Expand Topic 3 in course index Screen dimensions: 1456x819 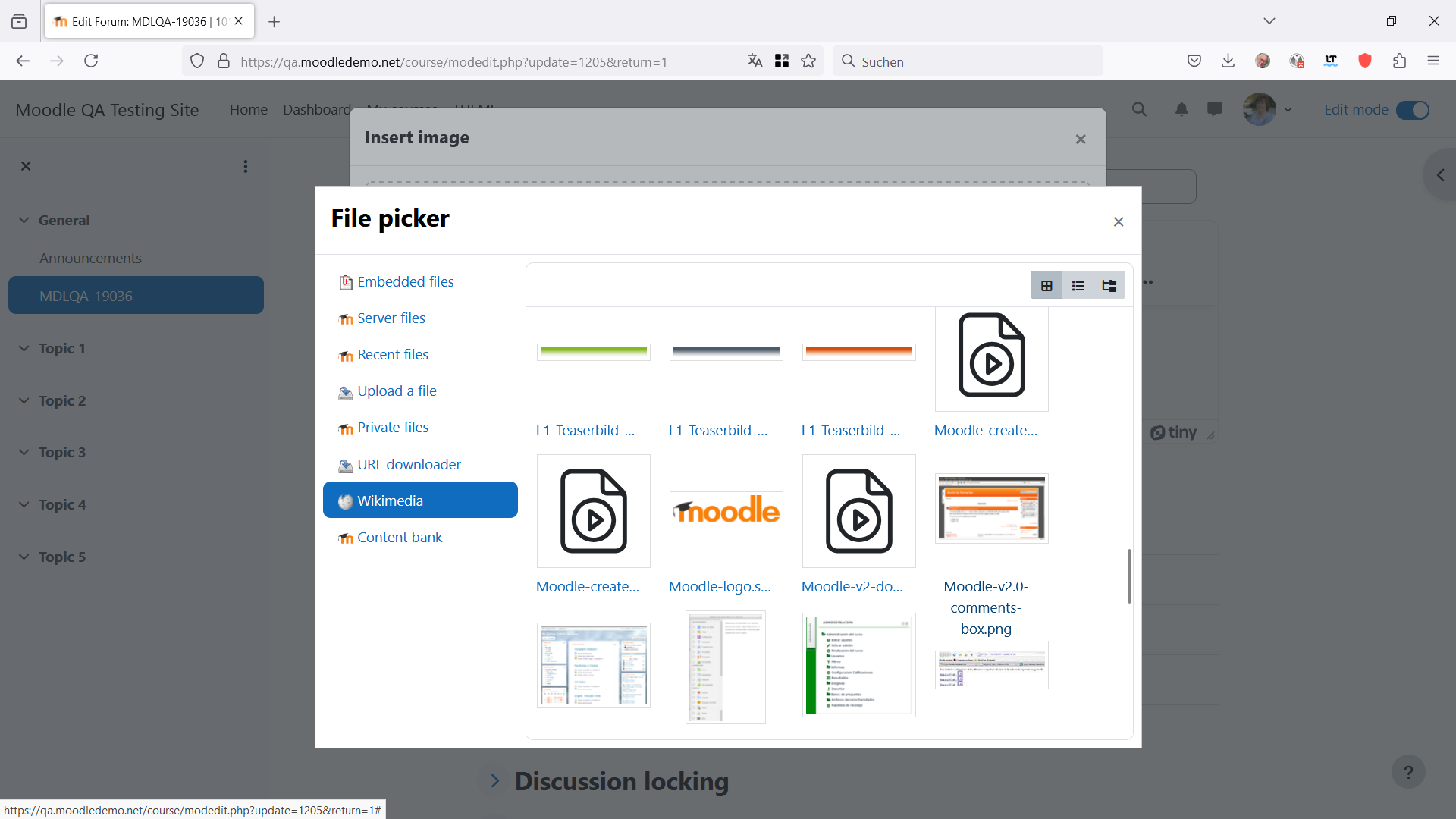click(x=24, y=453)
